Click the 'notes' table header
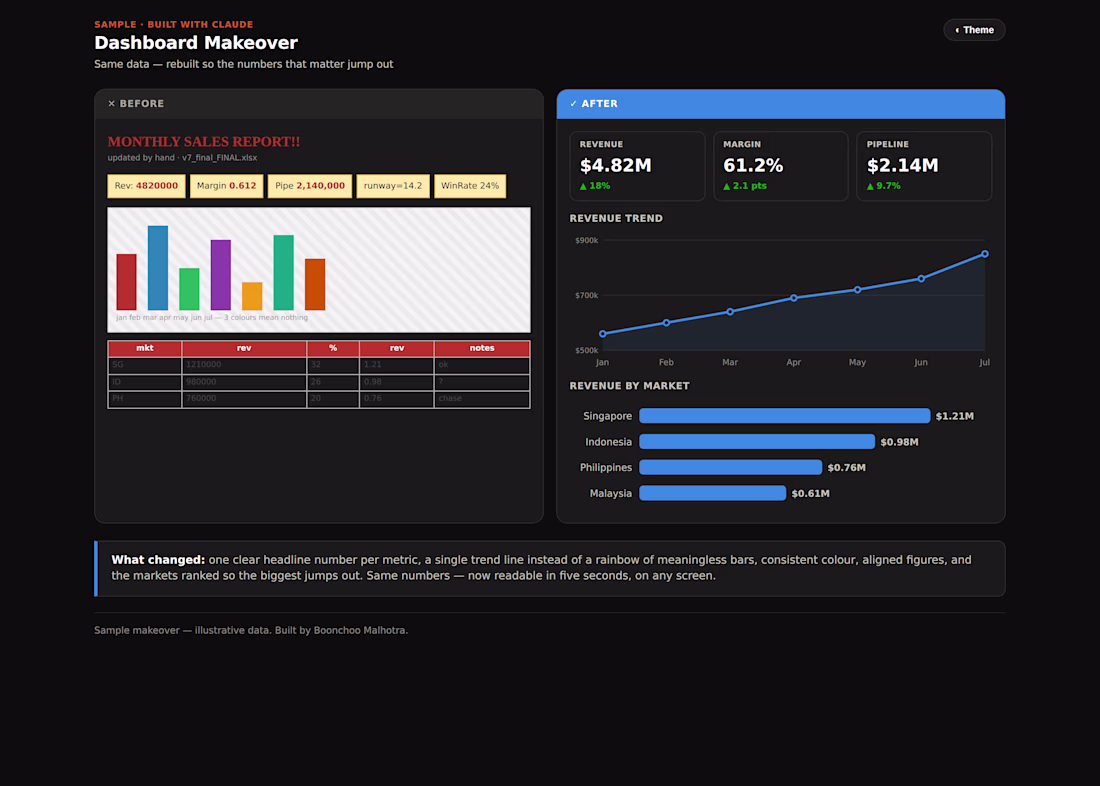Viewport: 1100px width, 786px height. pyautogui.click(x=482, y=348)
